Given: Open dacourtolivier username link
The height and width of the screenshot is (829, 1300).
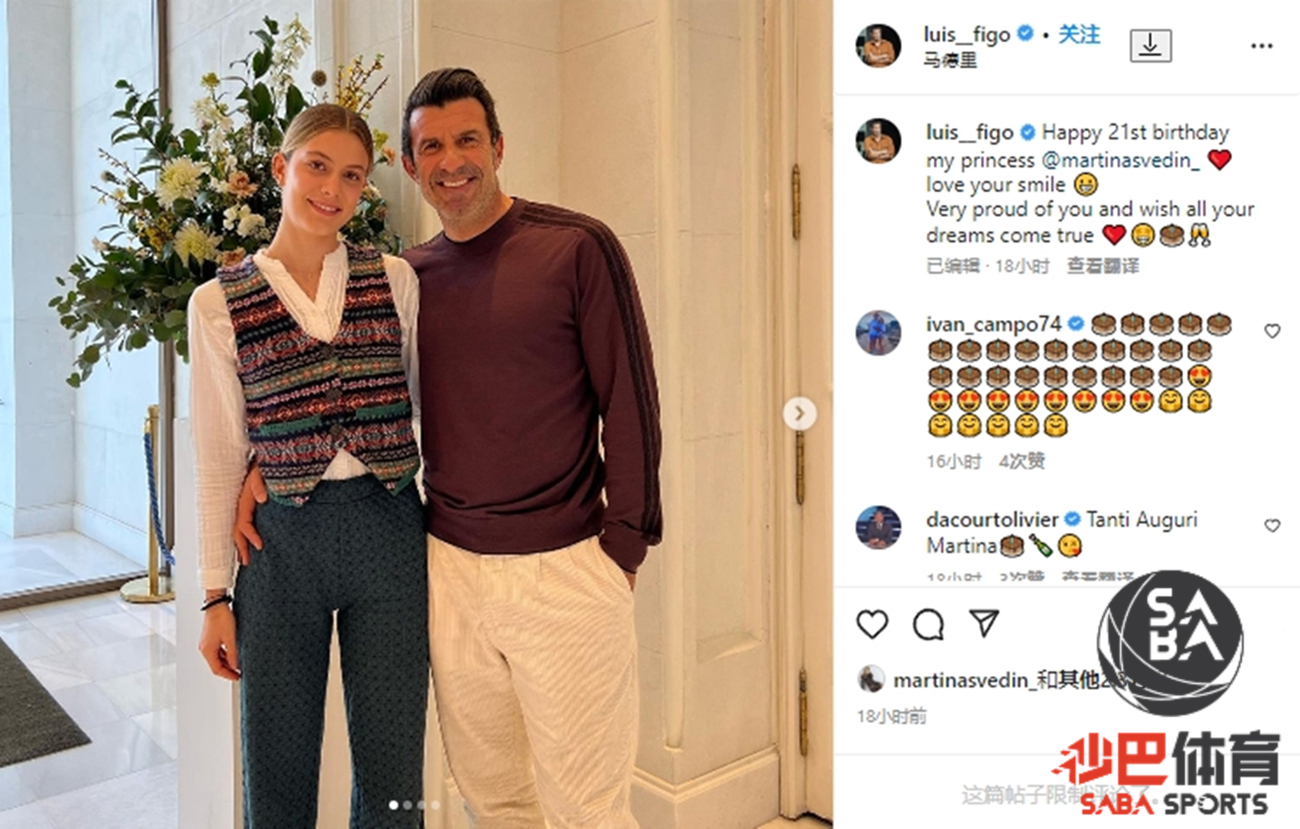Looking at the screenshot, I should (x=992, y=519).
